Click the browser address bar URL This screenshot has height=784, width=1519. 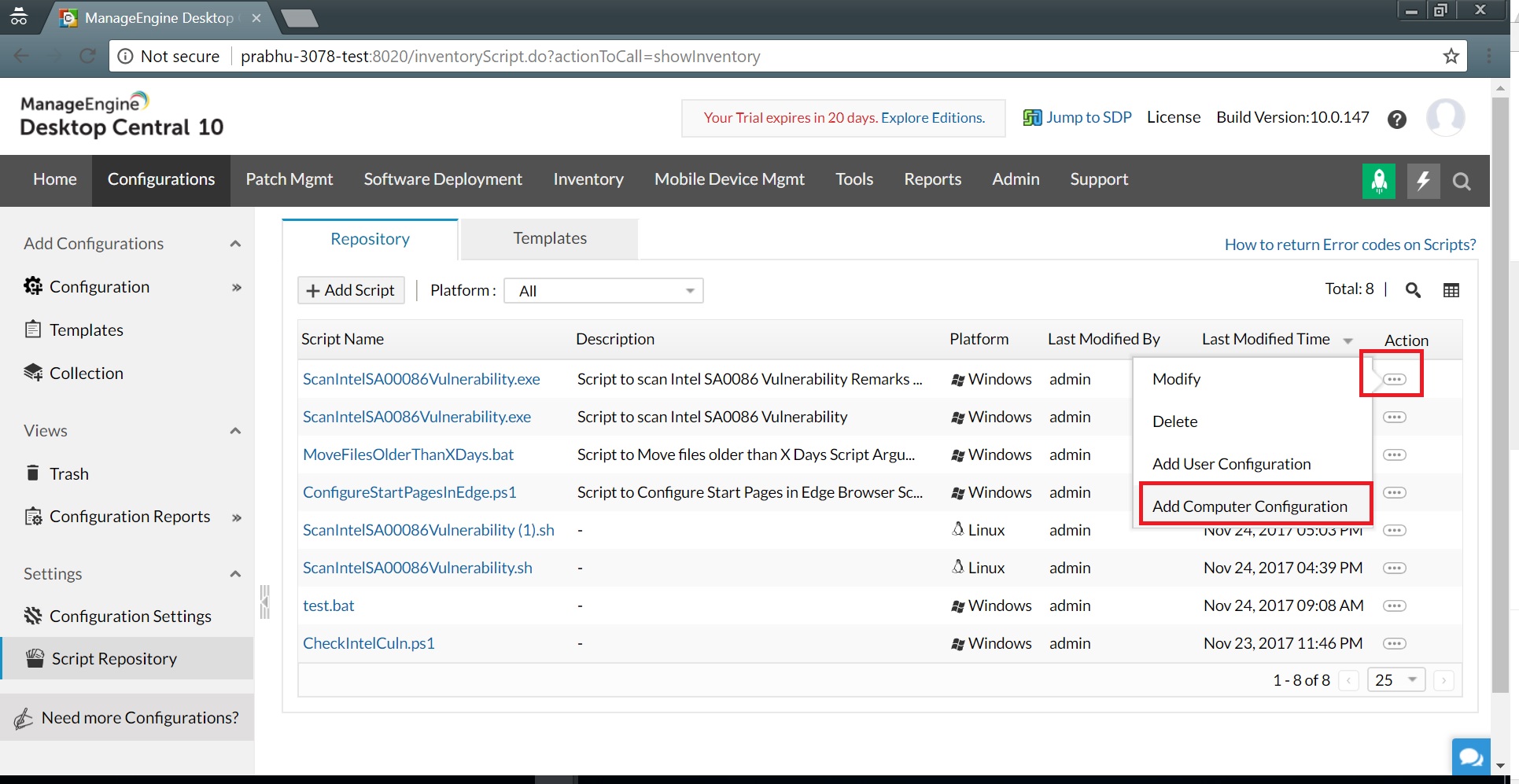pyautogui.click(x=500, y=57)
